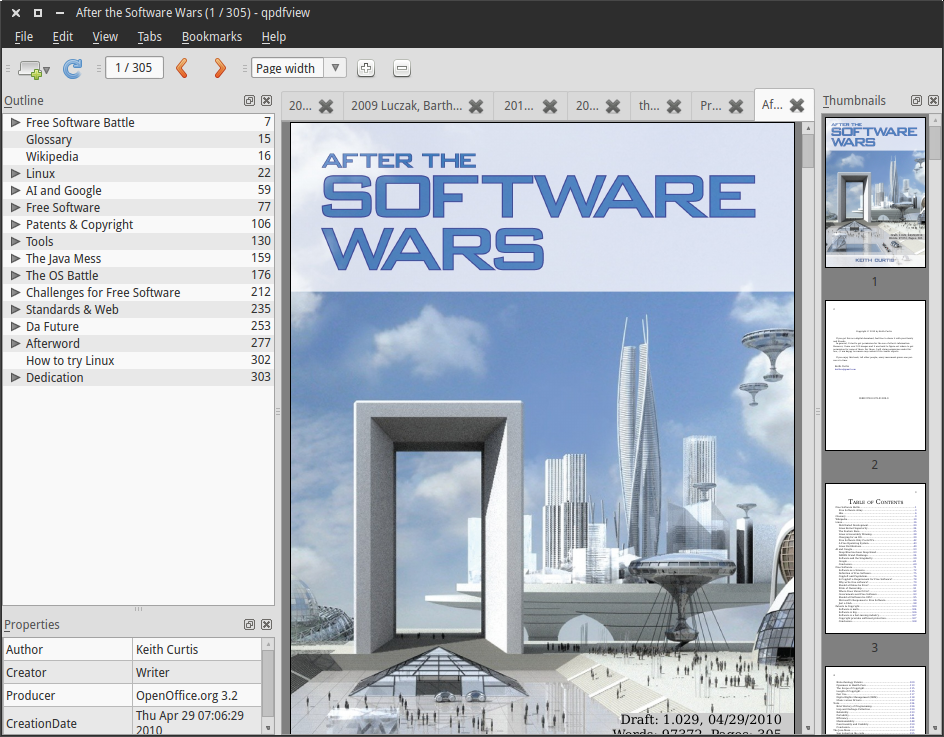
Task: Select the Free Software outline entry
Action: [x=63, y=208]
